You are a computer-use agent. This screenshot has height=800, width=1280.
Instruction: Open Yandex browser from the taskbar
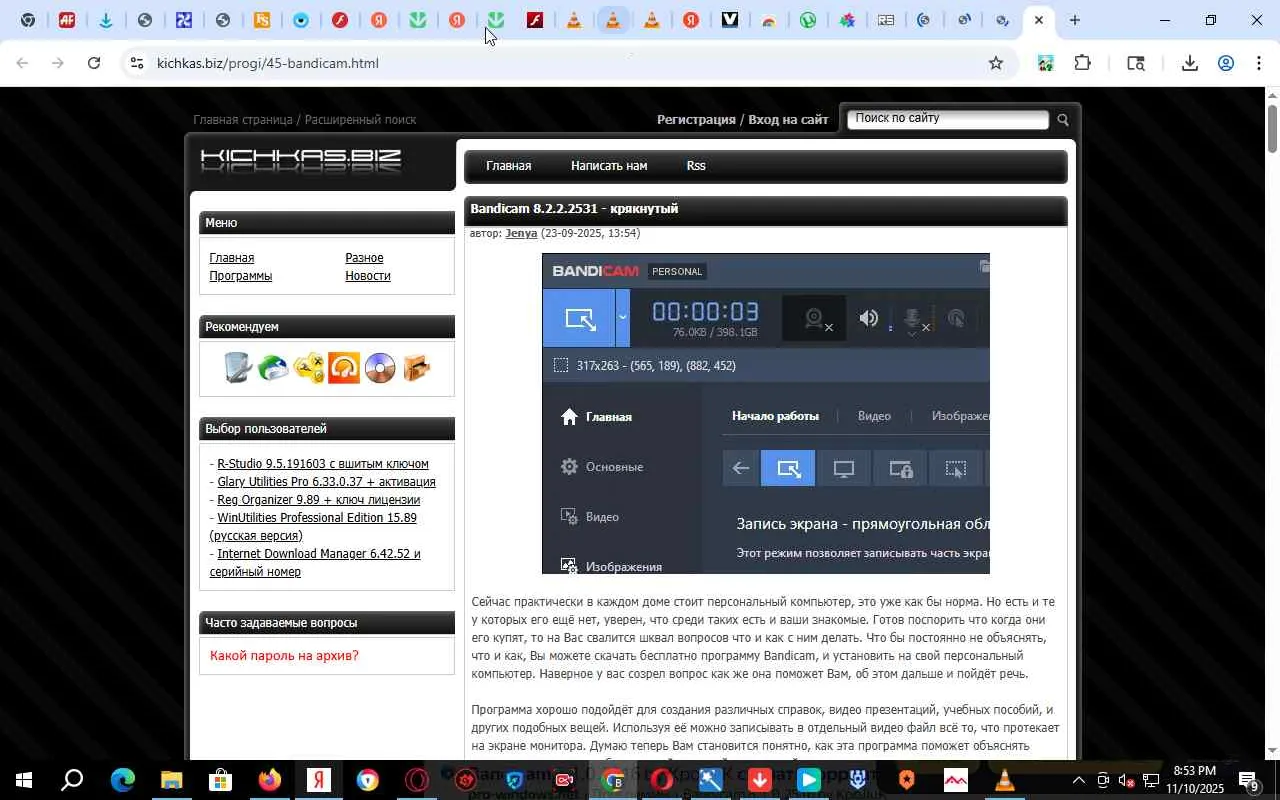[319, 780]
